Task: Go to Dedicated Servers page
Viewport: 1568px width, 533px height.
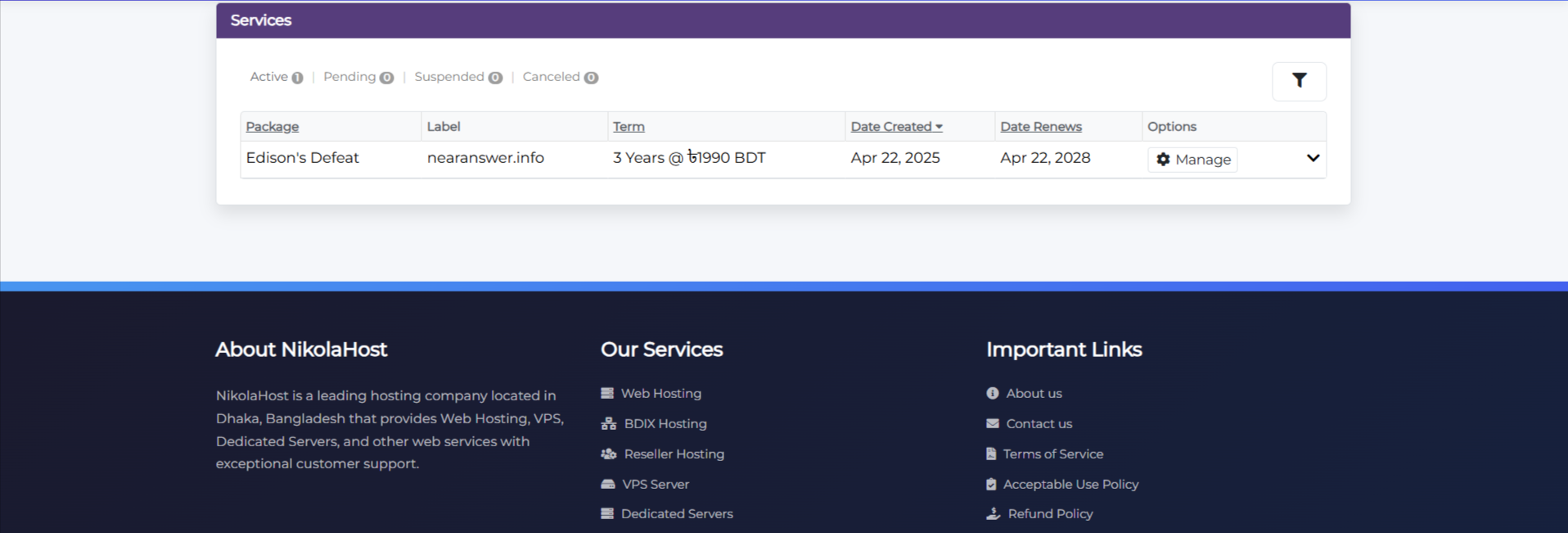Action: point(676,514)
